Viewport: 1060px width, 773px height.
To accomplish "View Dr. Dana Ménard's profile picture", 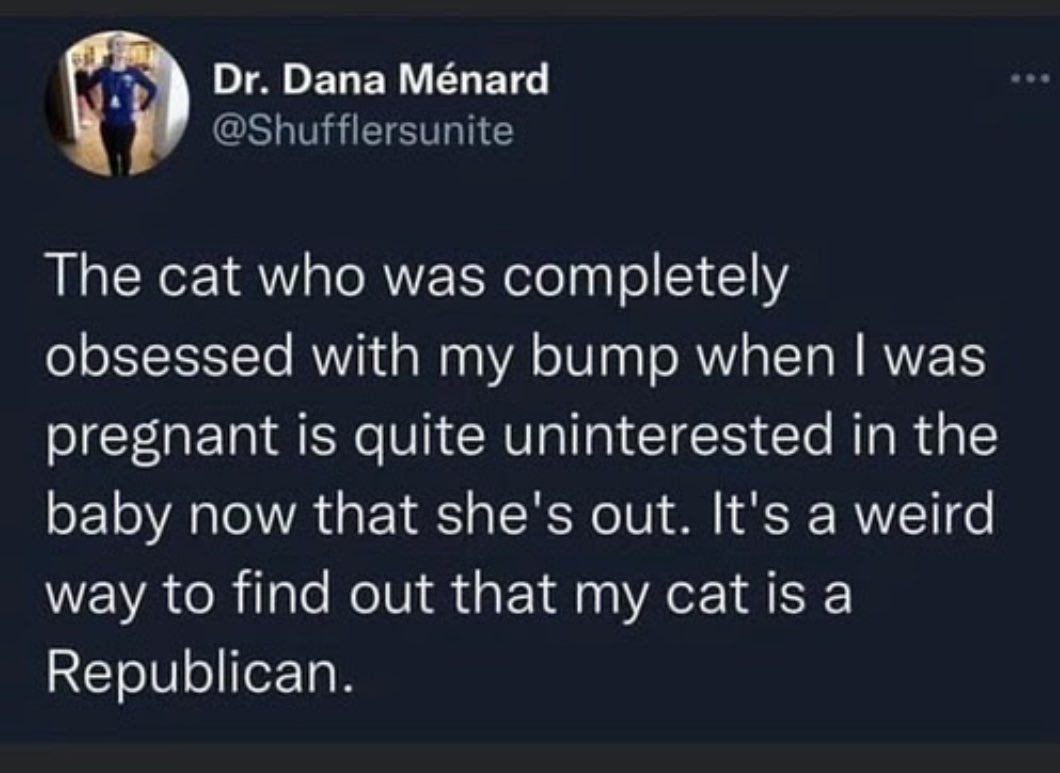I will click(116, 103).
